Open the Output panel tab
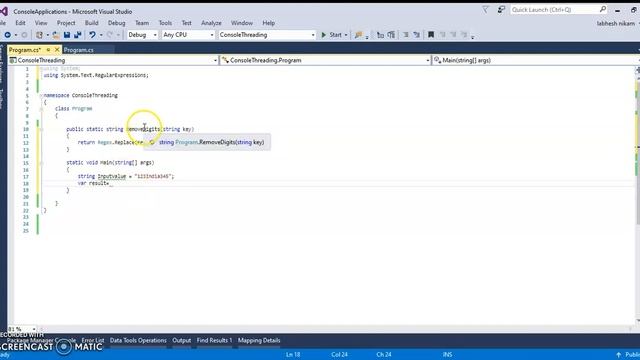The height and width of the screenshot is (360, 640). point(182,340)
